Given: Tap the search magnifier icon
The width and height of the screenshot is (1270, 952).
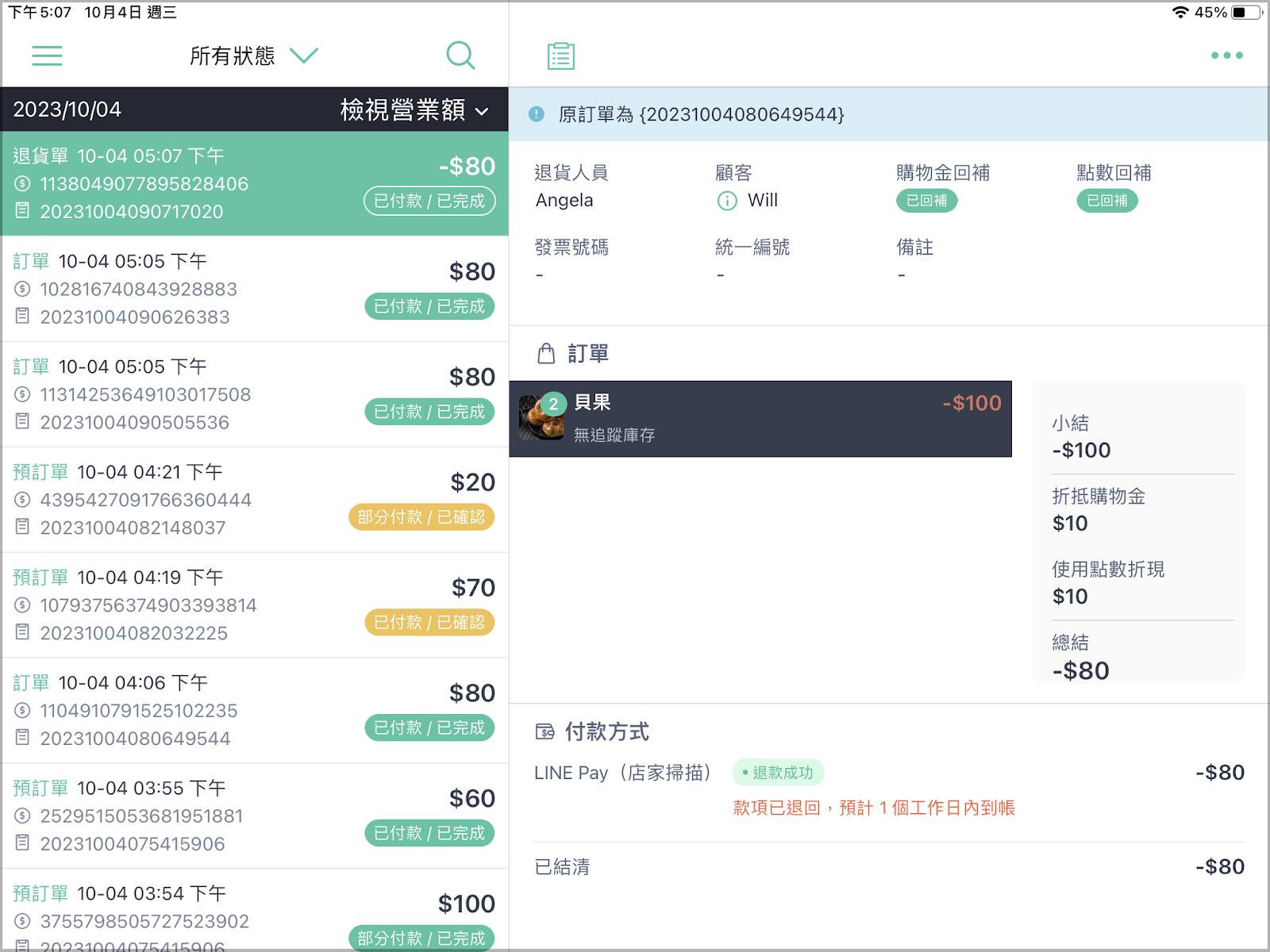Looking at the screenshot, I should click(x=460, y=56).
